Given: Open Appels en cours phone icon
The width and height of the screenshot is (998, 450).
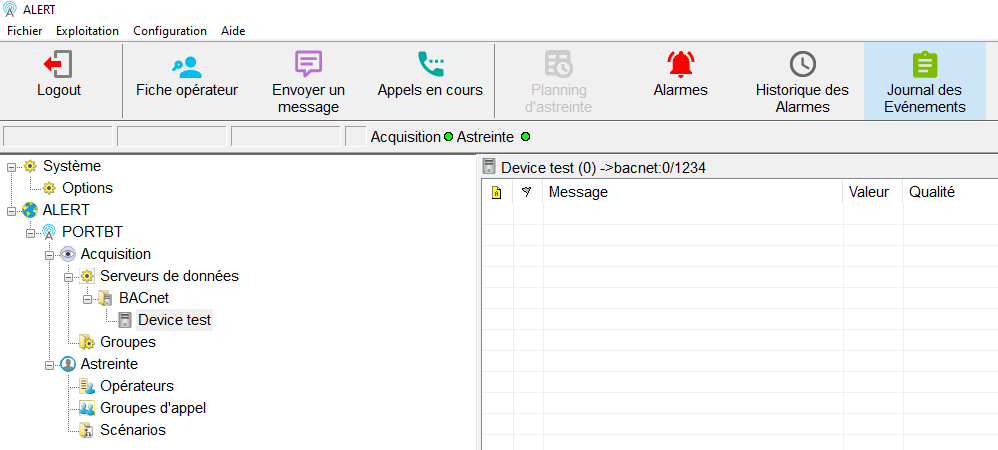Looking at the screenshot, I should coord(430,65).
